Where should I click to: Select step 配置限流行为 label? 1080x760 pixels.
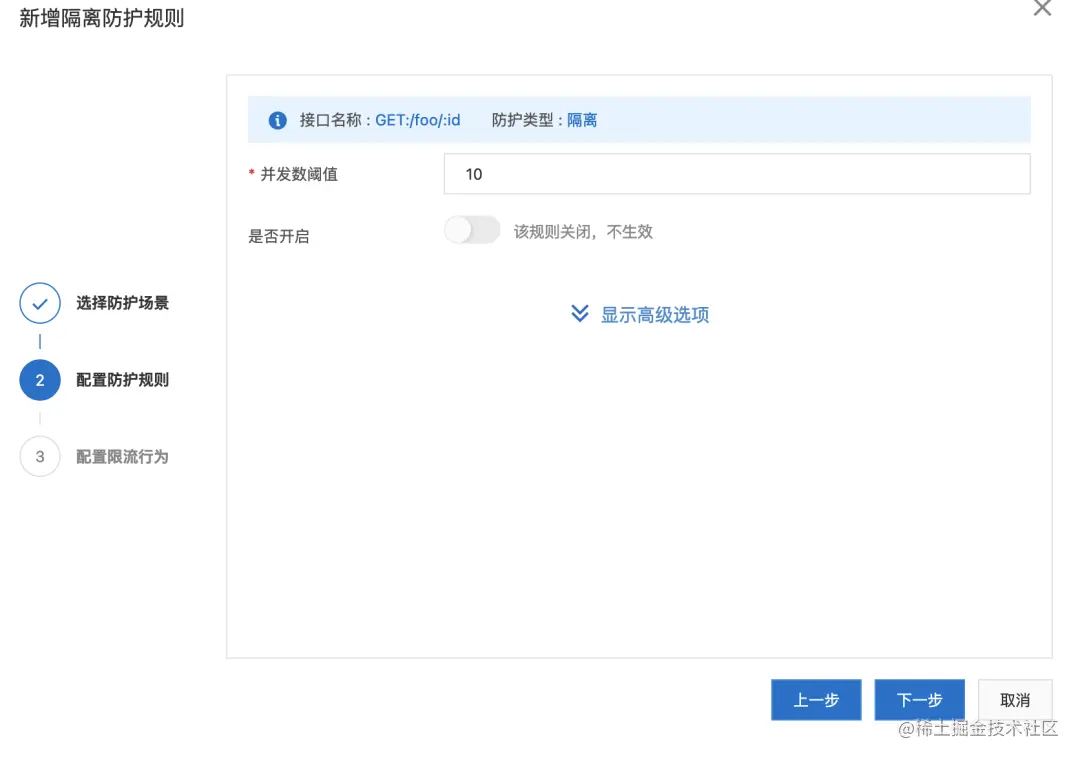coord(122,456)
